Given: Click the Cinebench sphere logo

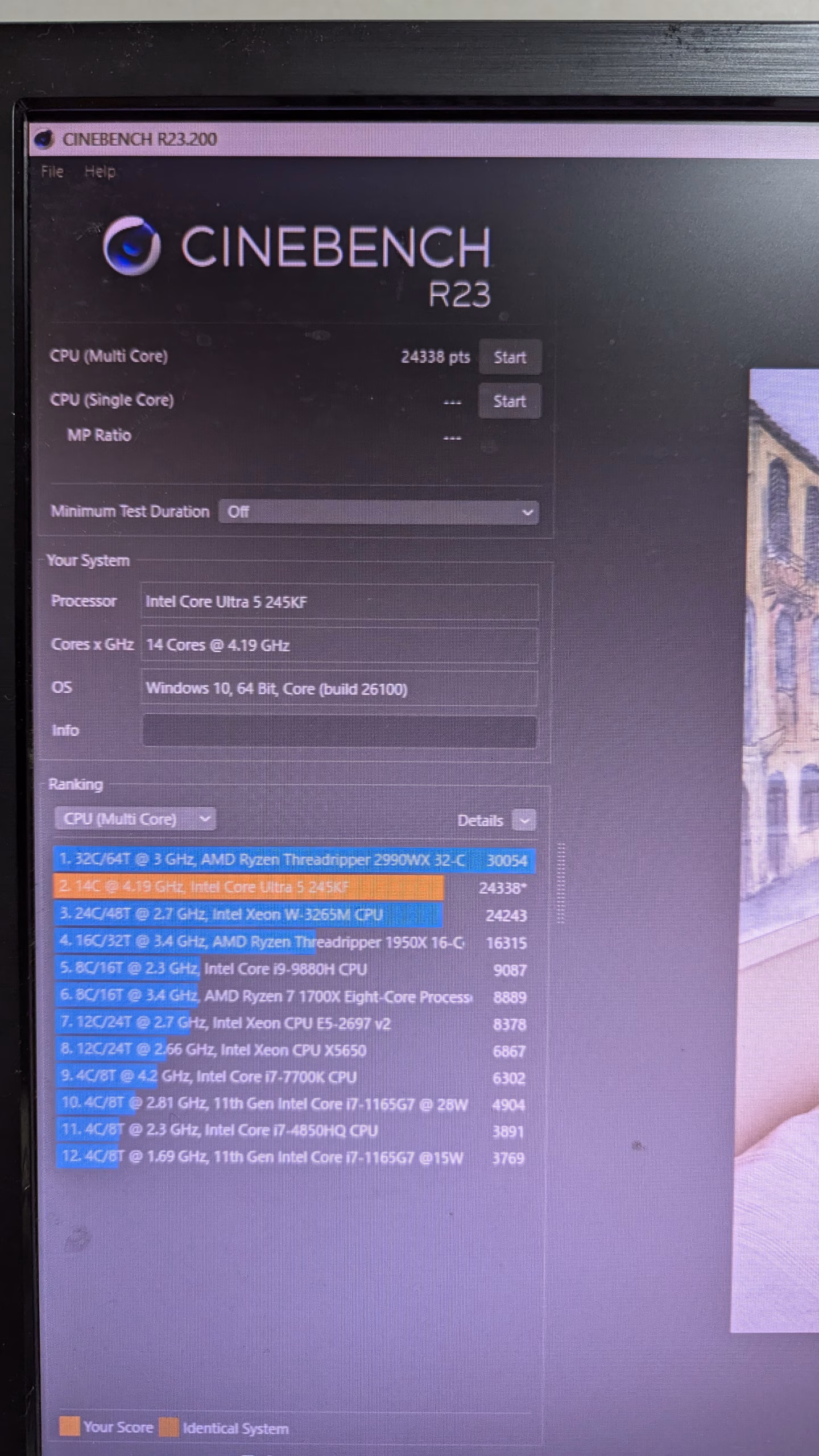Looking at the screenshot, I should (x=131, y=246).
